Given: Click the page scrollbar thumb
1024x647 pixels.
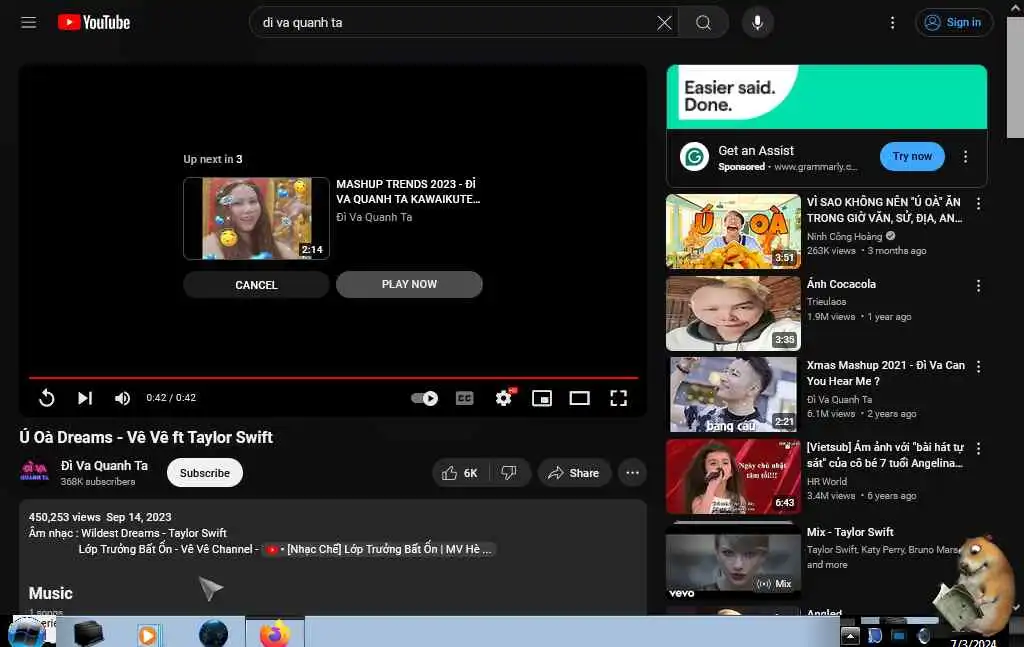Looking at the screenshot, I should (x=1015, y=78).
